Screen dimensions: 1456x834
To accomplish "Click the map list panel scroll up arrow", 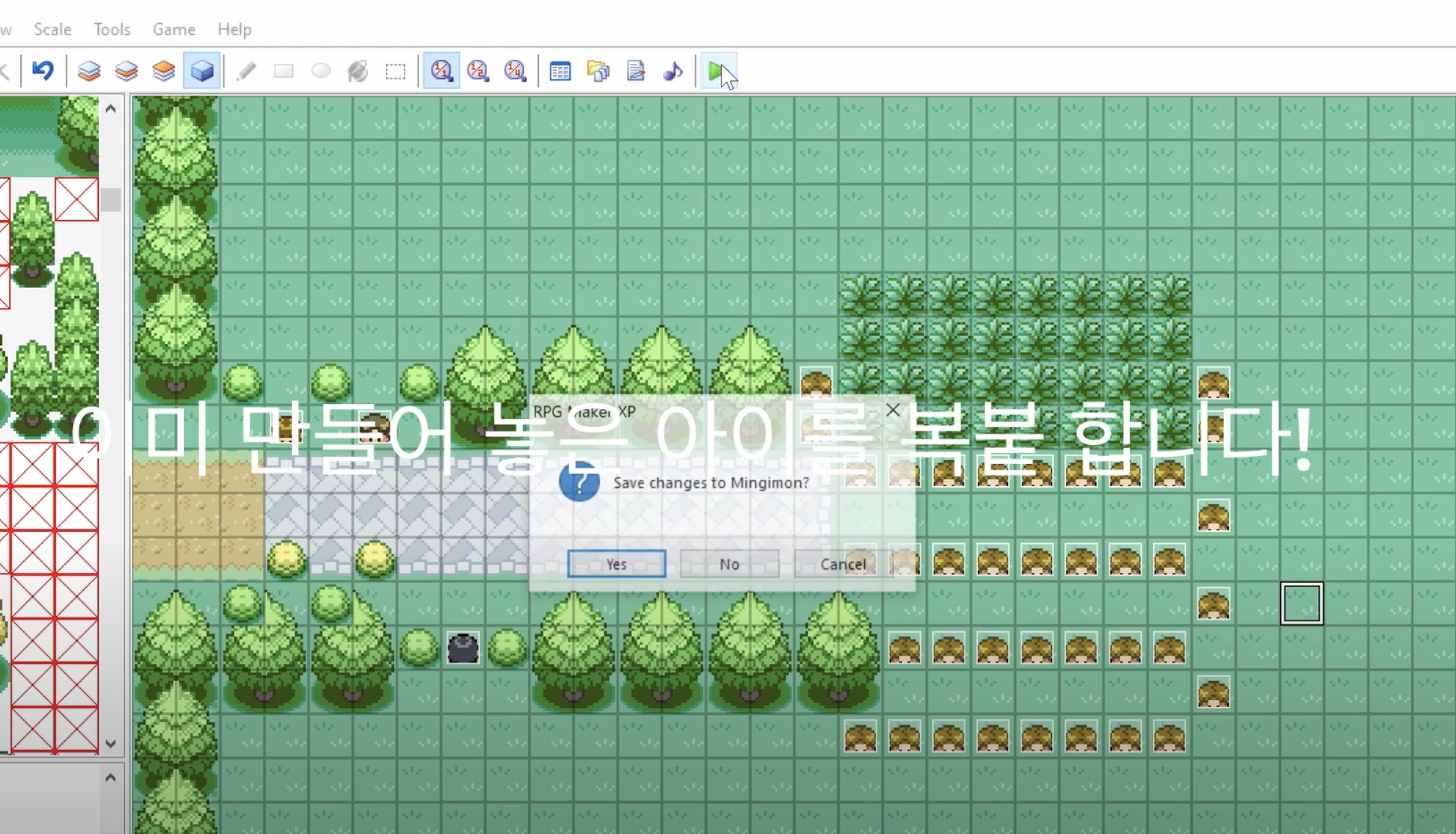I will click(x=110, y=777).
